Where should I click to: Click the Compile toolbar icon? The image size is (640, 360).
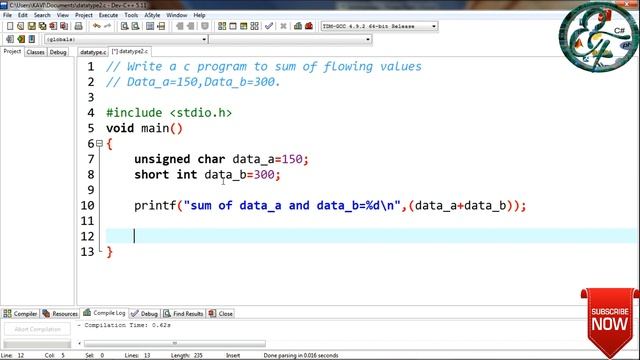(222, 26)
